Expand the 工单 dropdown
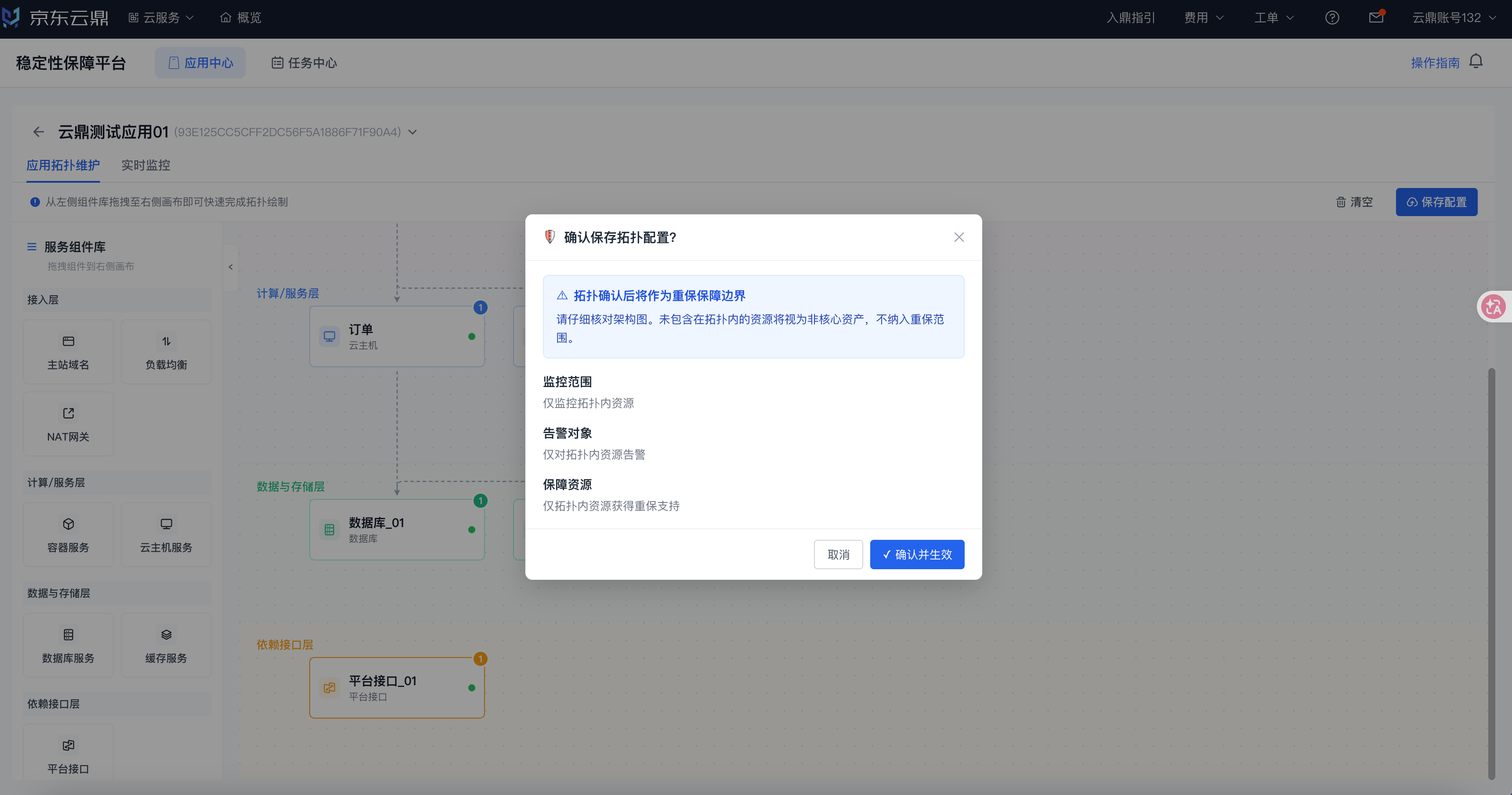Screen dimensions: 1512x795 coord(1274,18)
